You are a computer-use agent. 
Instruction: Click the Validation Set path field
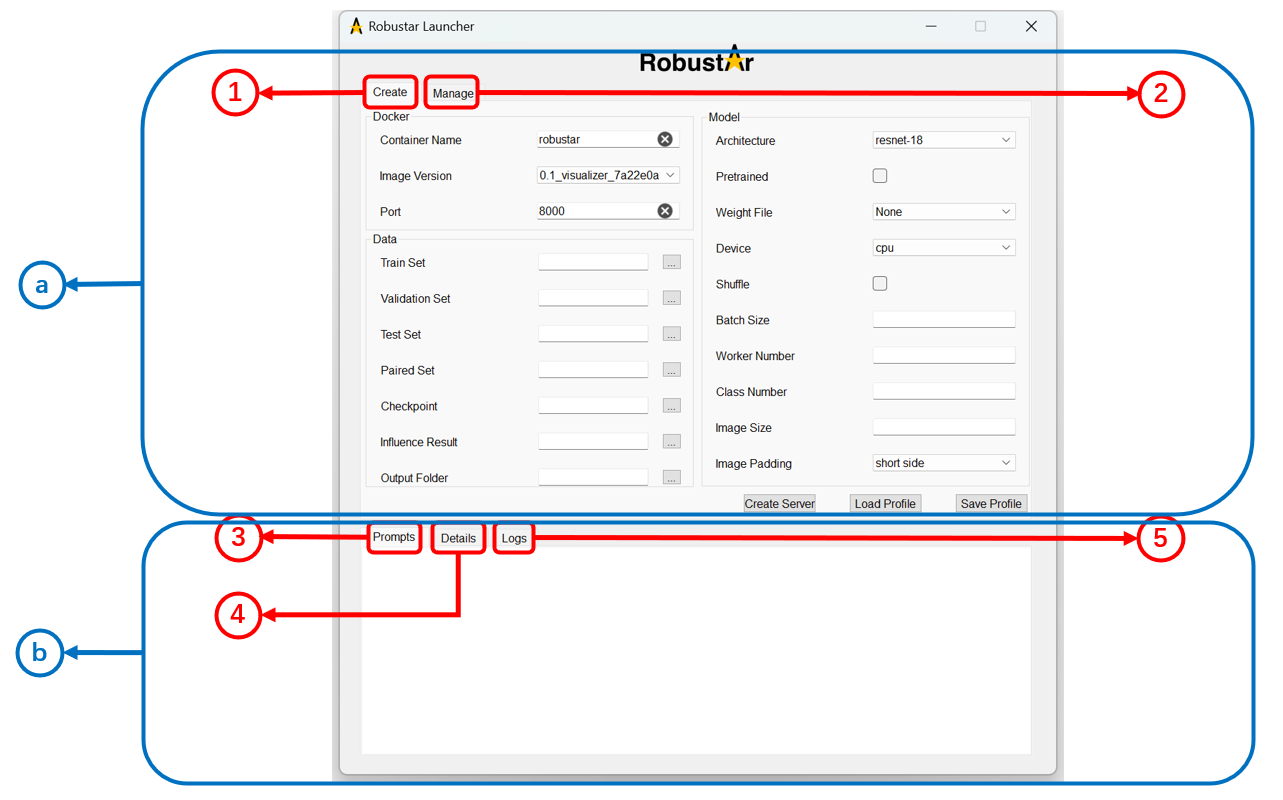point(593,298)
